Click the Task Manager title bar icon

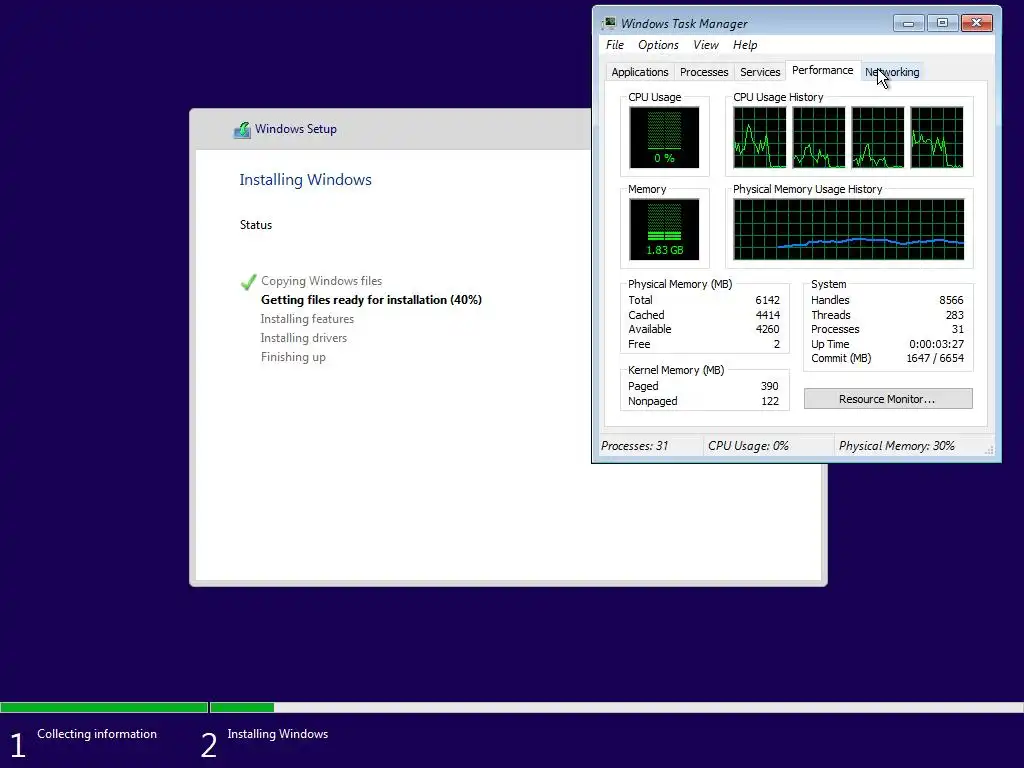coord(609,23)
